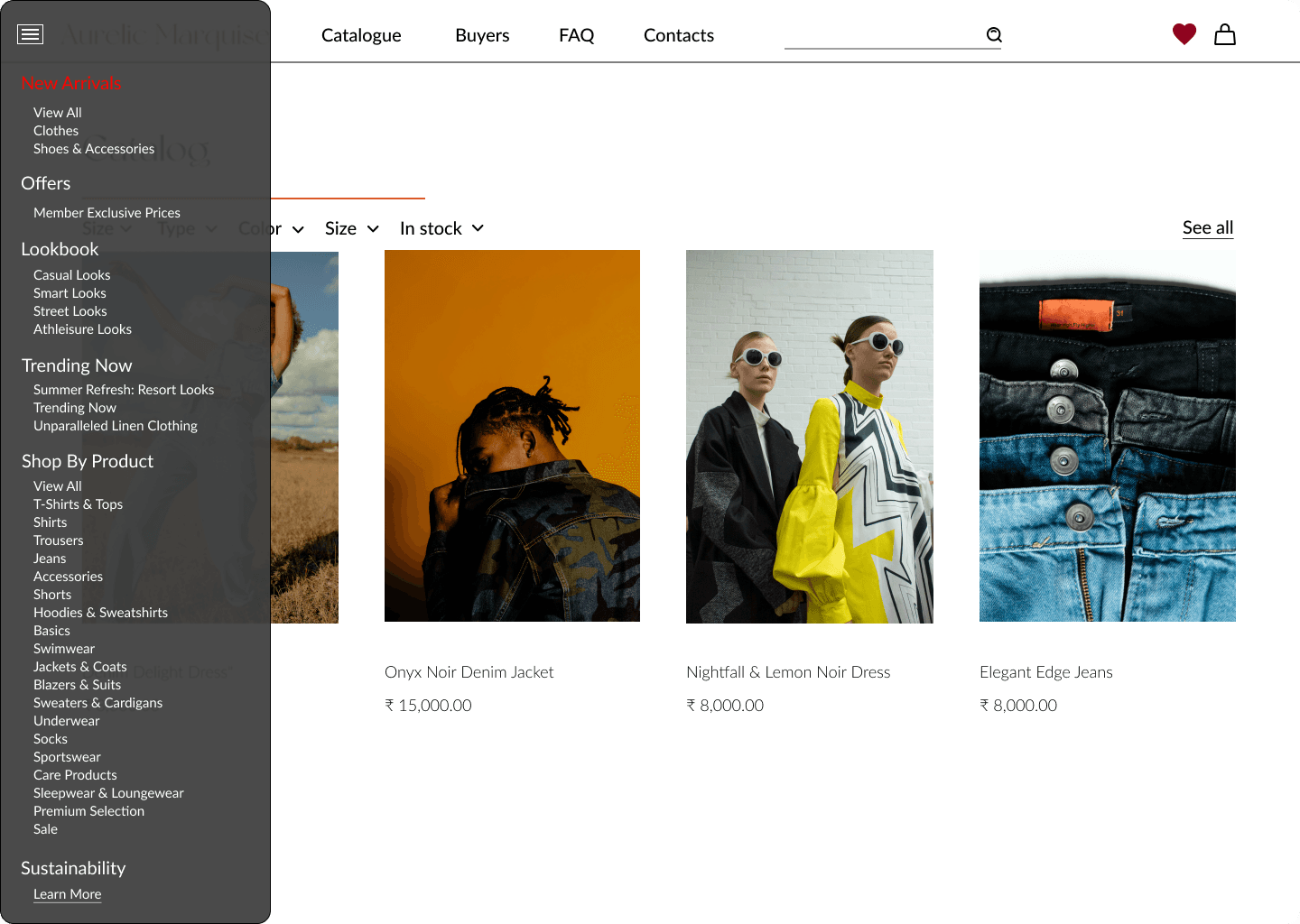Select the New Arrivals heading in sidebar

point(71,83)
